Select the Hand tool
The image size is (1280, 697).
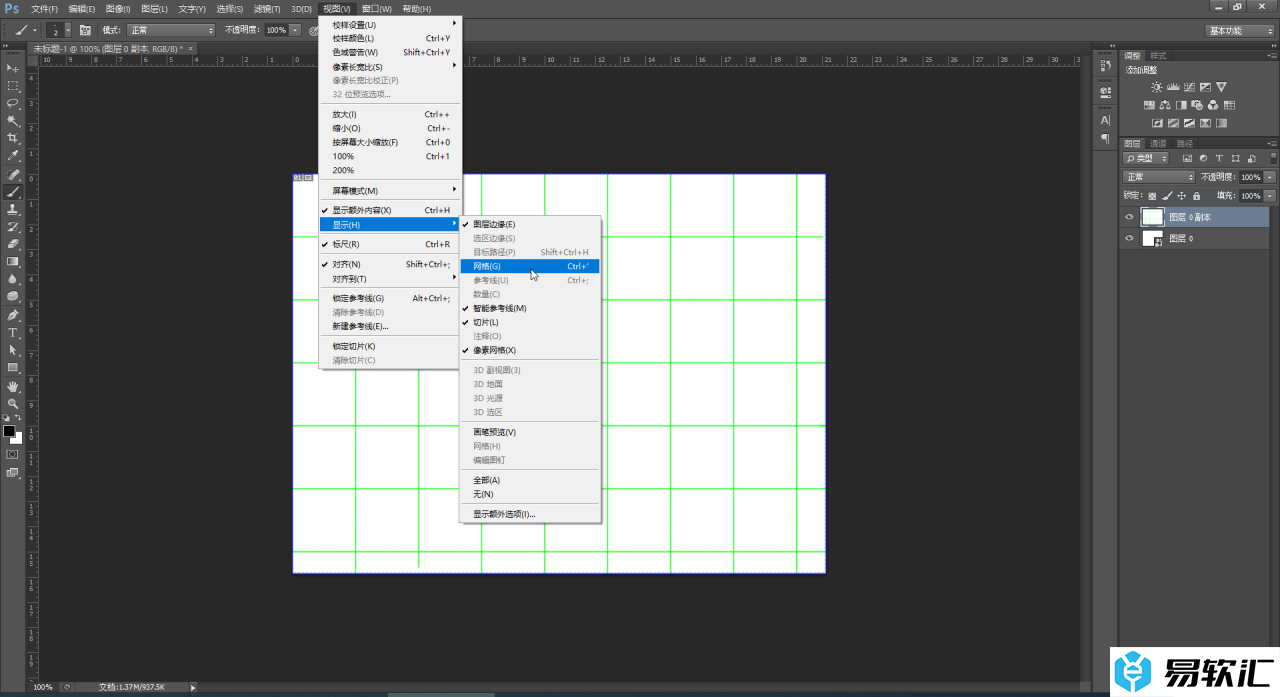[x=13, y=386]
